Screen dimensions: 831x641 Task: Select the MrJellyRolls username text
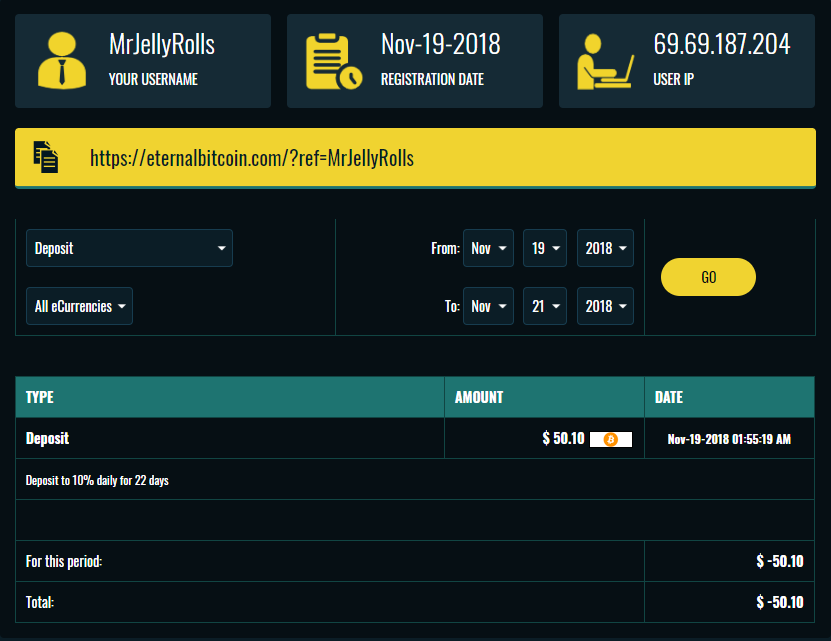click(162, 45)
